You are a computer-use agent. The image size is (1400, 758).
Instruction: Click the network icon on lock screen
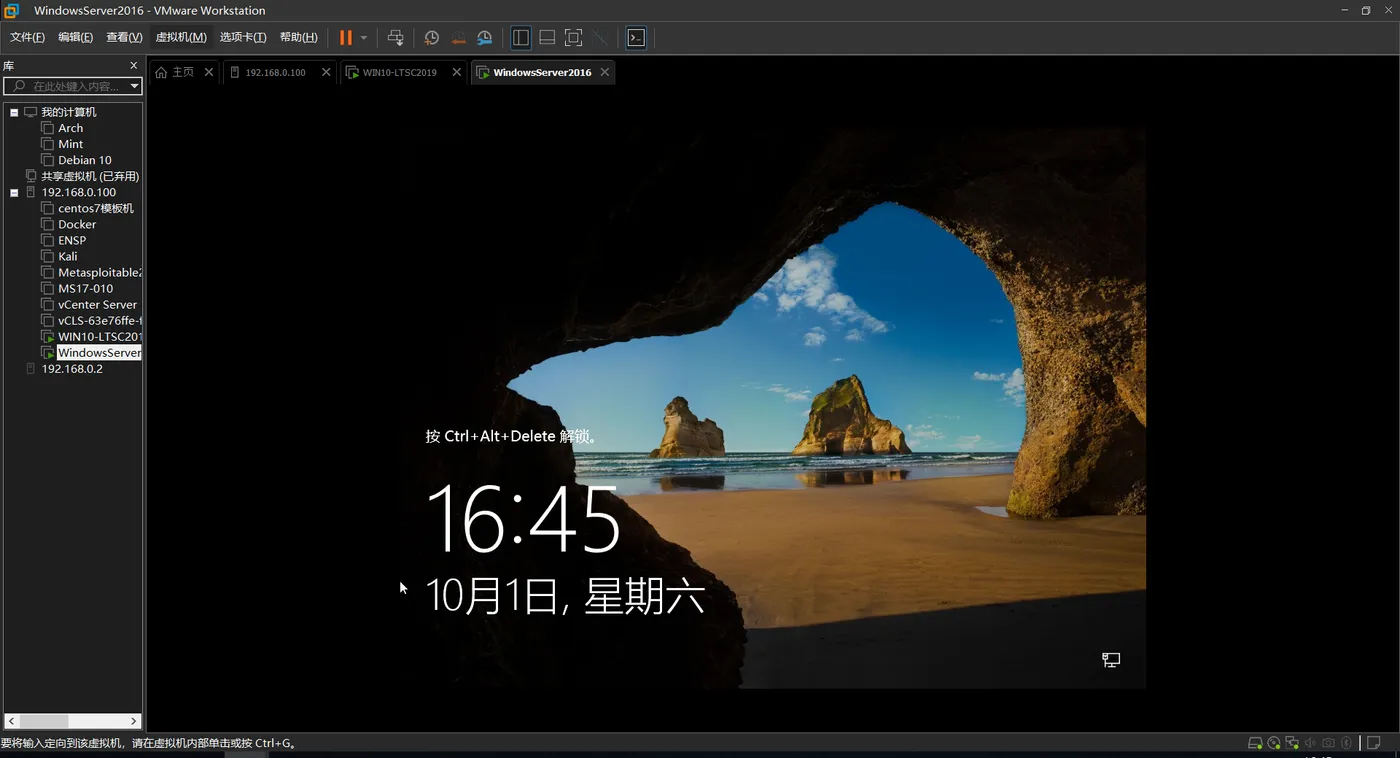tap(1111, 660)
